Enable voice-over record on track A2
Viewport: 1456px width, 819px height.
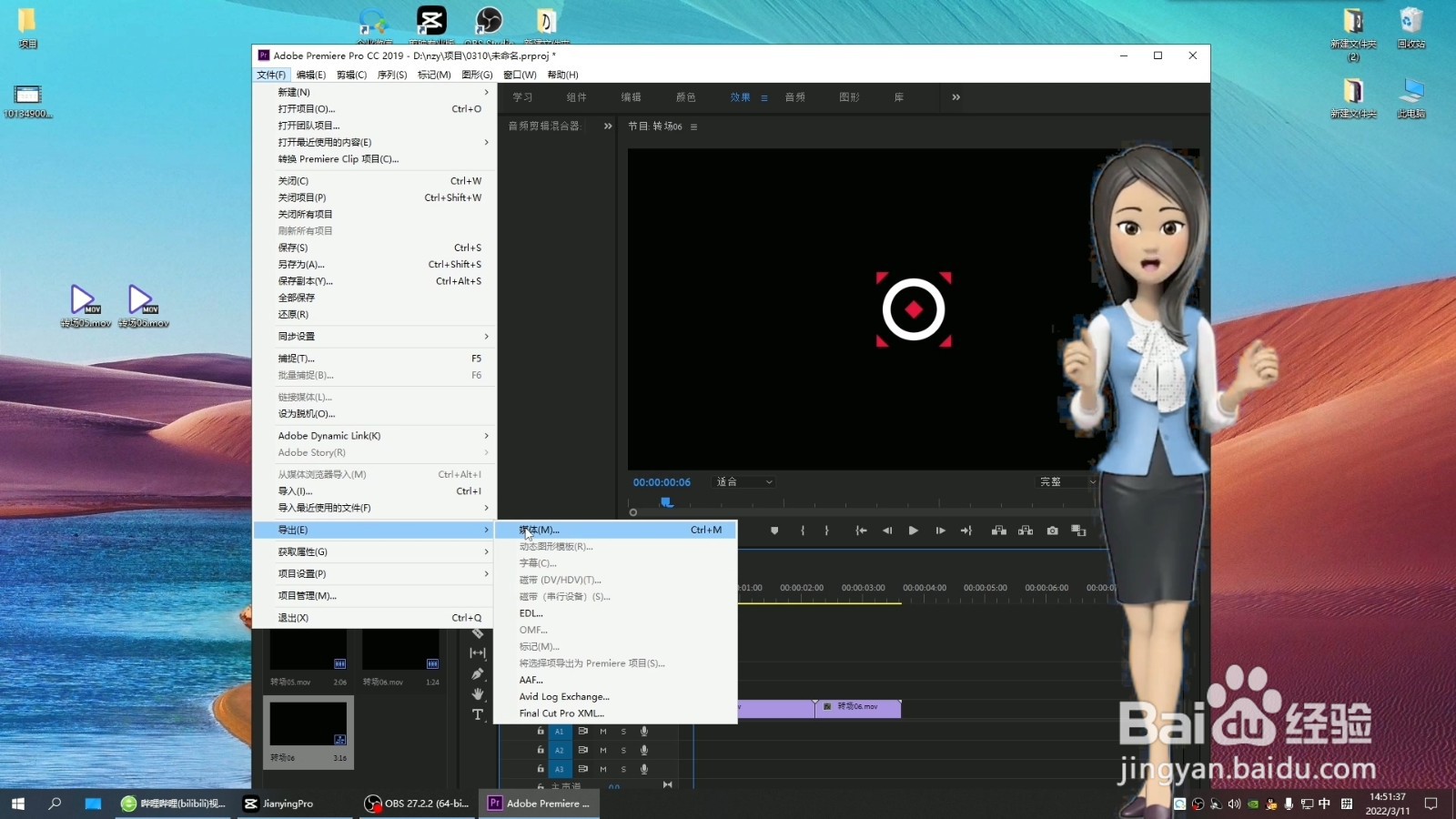click(x=644, y=750)
